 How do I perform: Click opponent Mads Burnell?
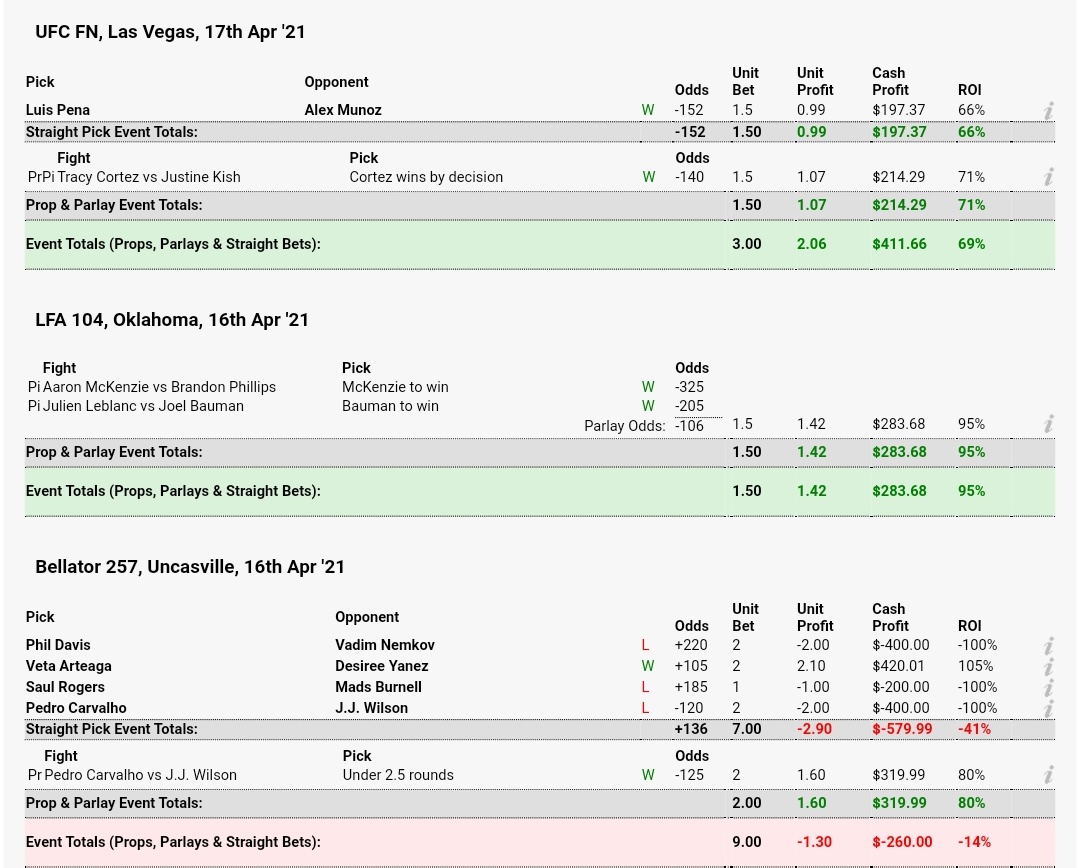click(x=379, y=687)
